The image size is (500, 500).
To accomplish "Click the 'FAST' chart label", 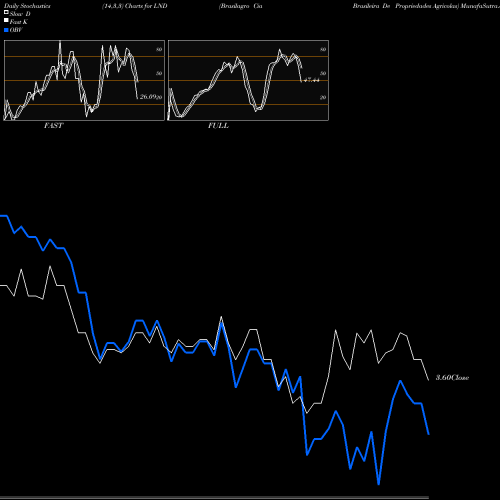I will (53, 126).
